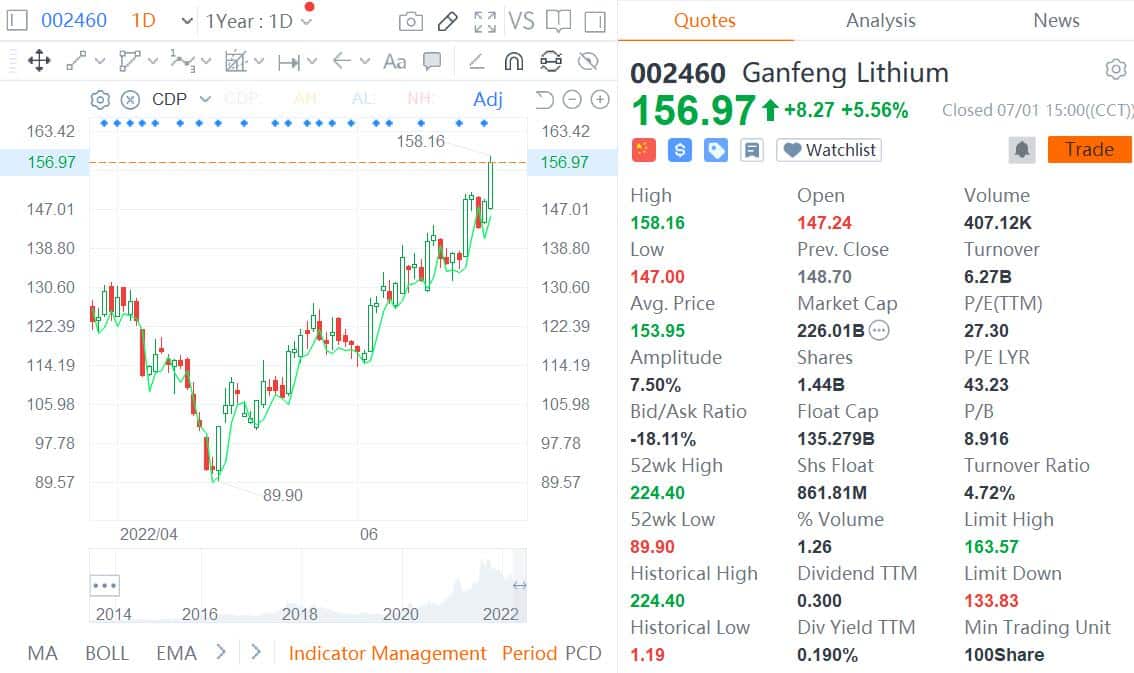Select the 2020 range on the mini timeline

[400, 612]
